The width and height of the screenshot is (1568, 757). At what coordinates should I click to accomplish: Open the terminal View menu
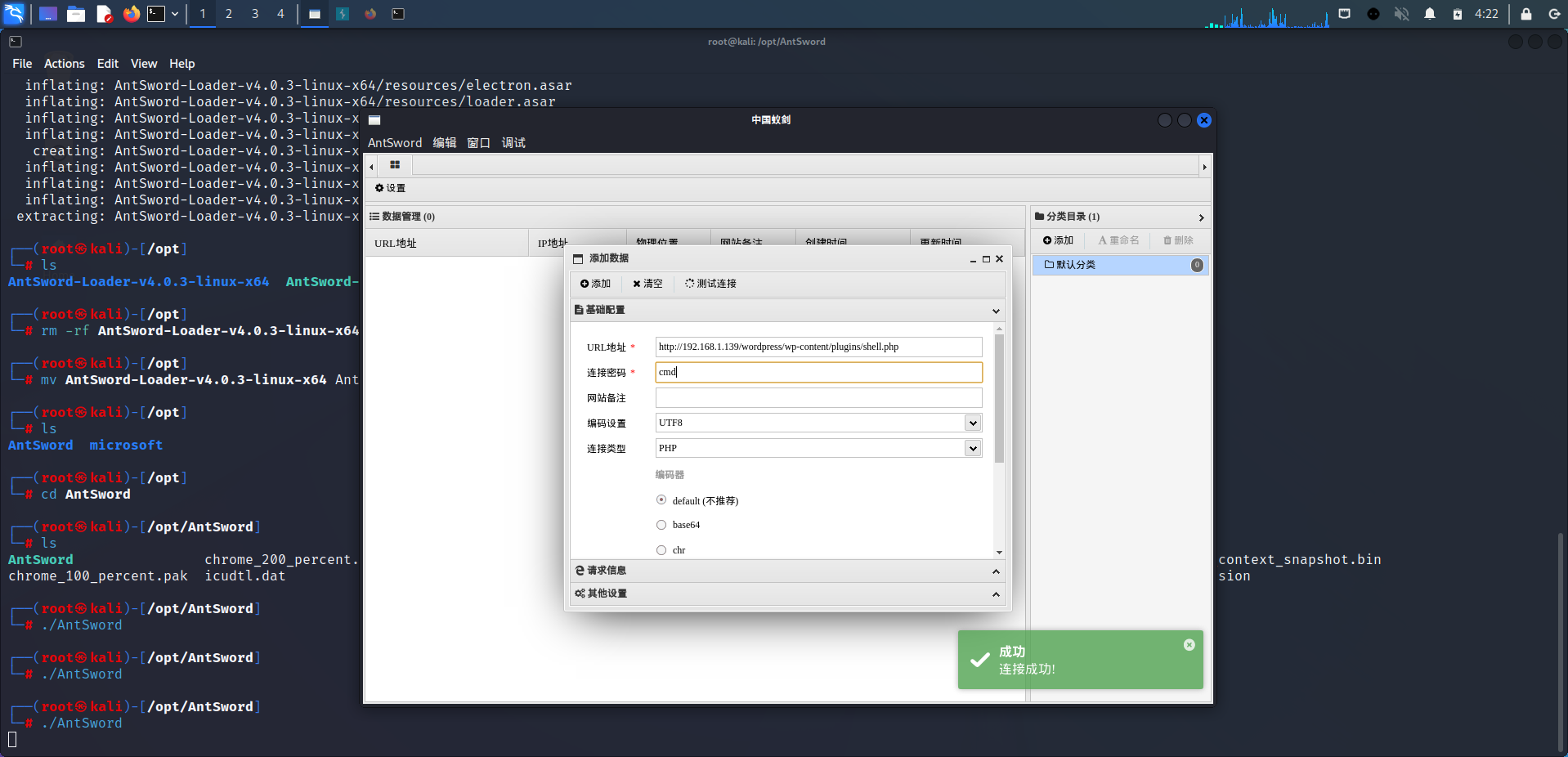[144, 64]
